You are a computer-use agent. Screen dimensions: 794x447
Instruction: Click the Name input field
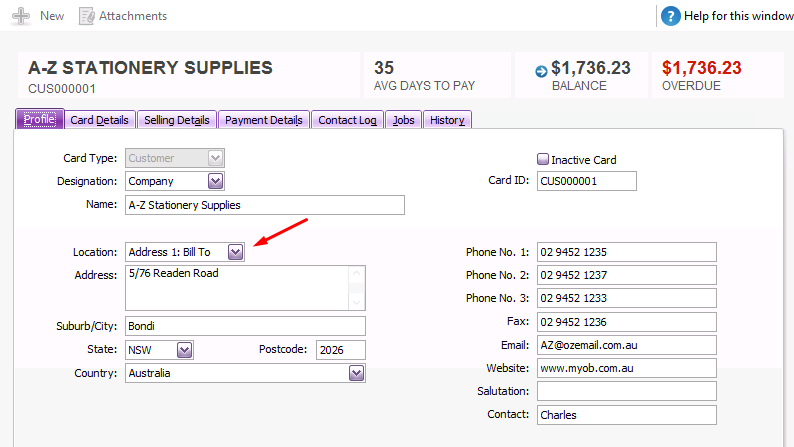265,205
